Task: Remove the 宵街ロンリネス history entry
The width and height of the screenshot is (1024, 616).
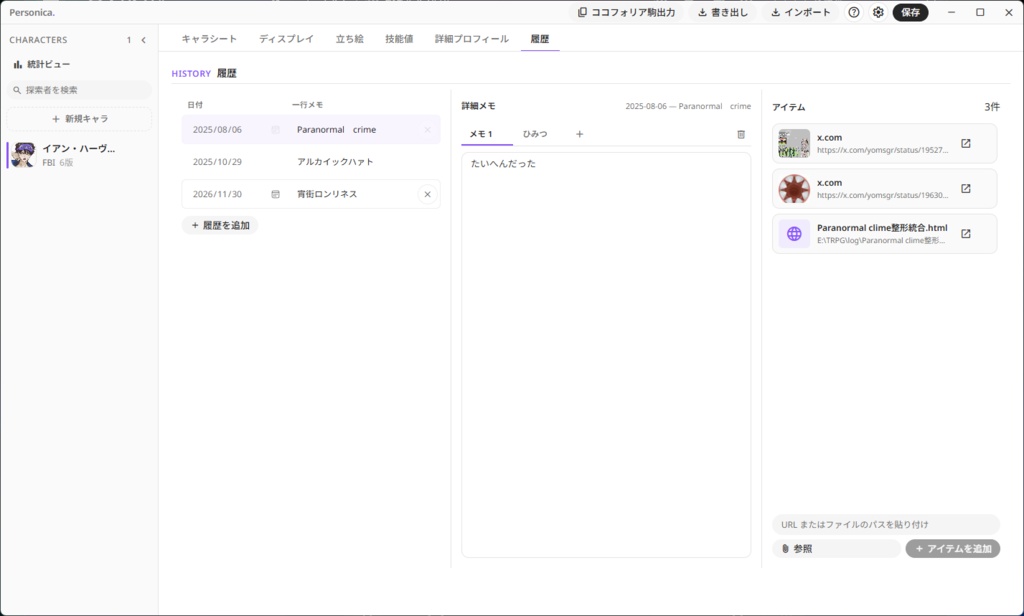Action: [x=427, y=194]
